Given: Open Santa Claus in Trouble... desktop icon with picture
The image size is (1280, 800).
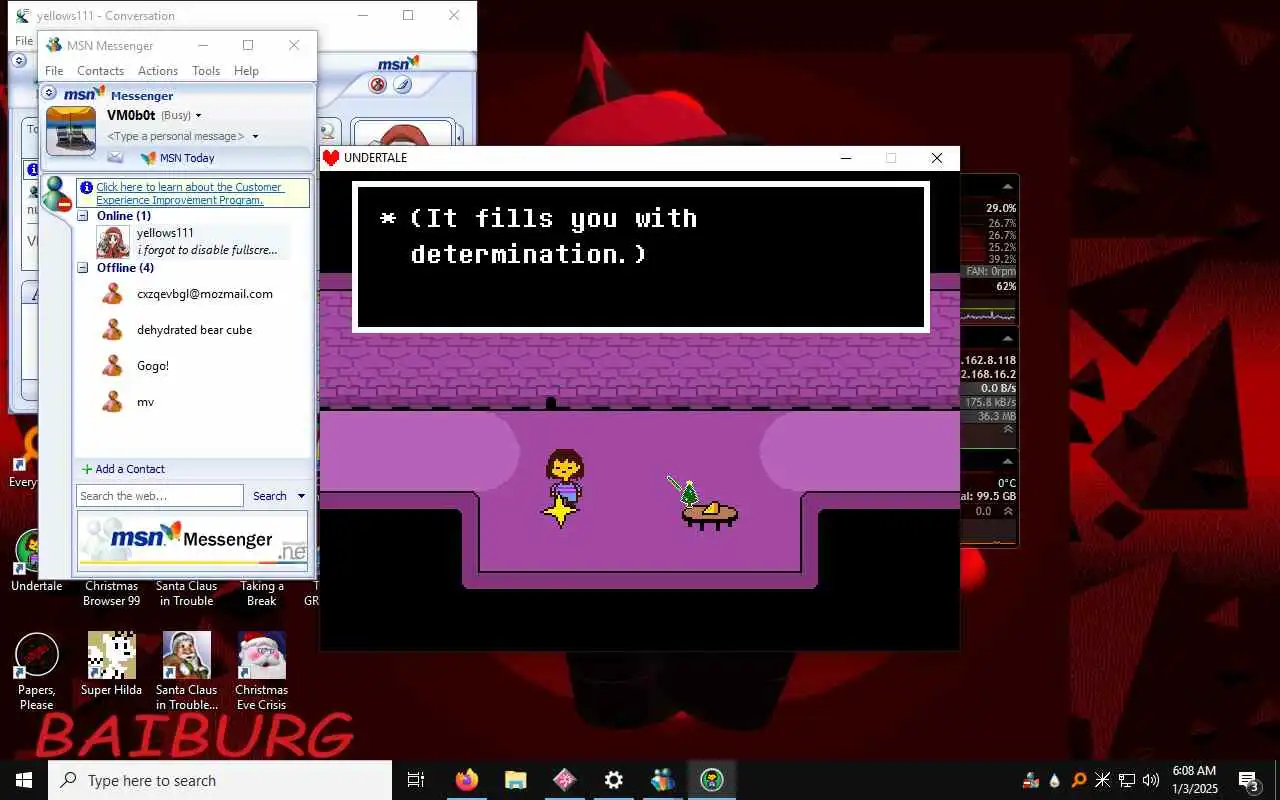Looking at the screenshot, I should coord(186,671).
